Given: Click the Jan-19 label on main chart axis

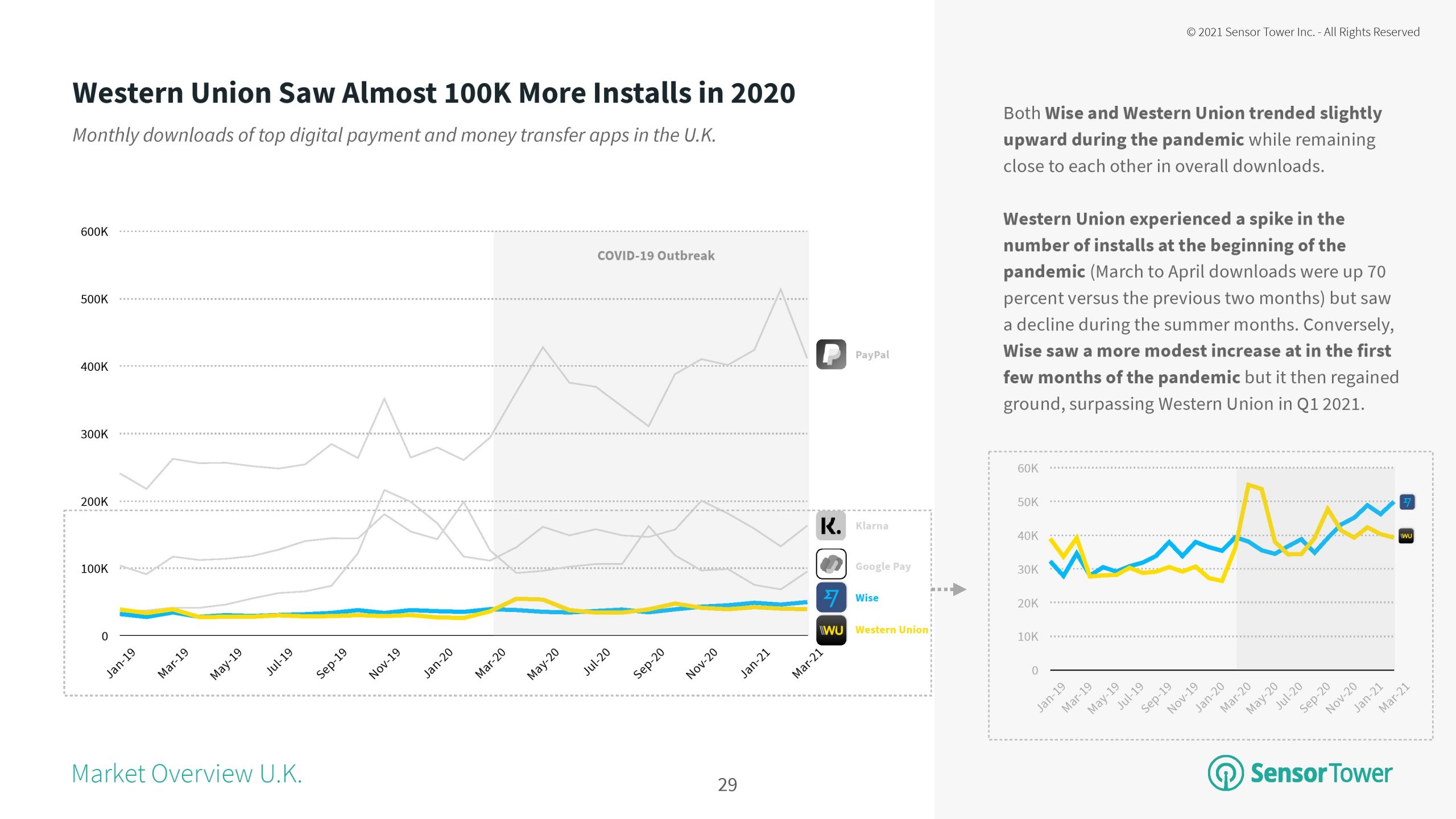Looking at the screenshot, I should [x=121, y=663].
